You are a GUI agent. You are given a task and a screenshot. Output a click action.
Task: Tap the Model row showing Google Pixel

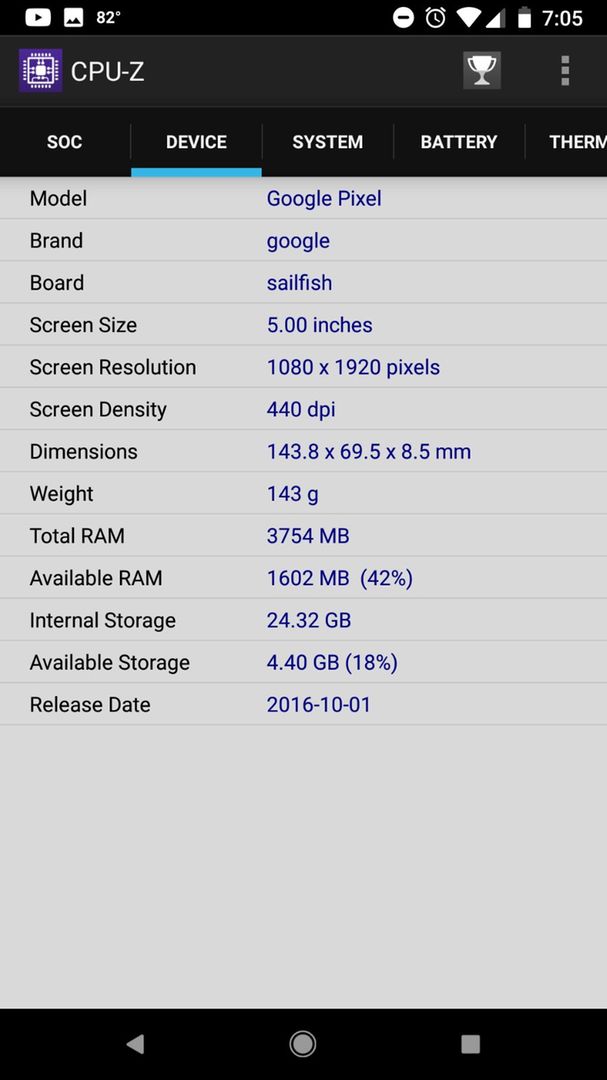pyautogui.click(x=303, y=198)
